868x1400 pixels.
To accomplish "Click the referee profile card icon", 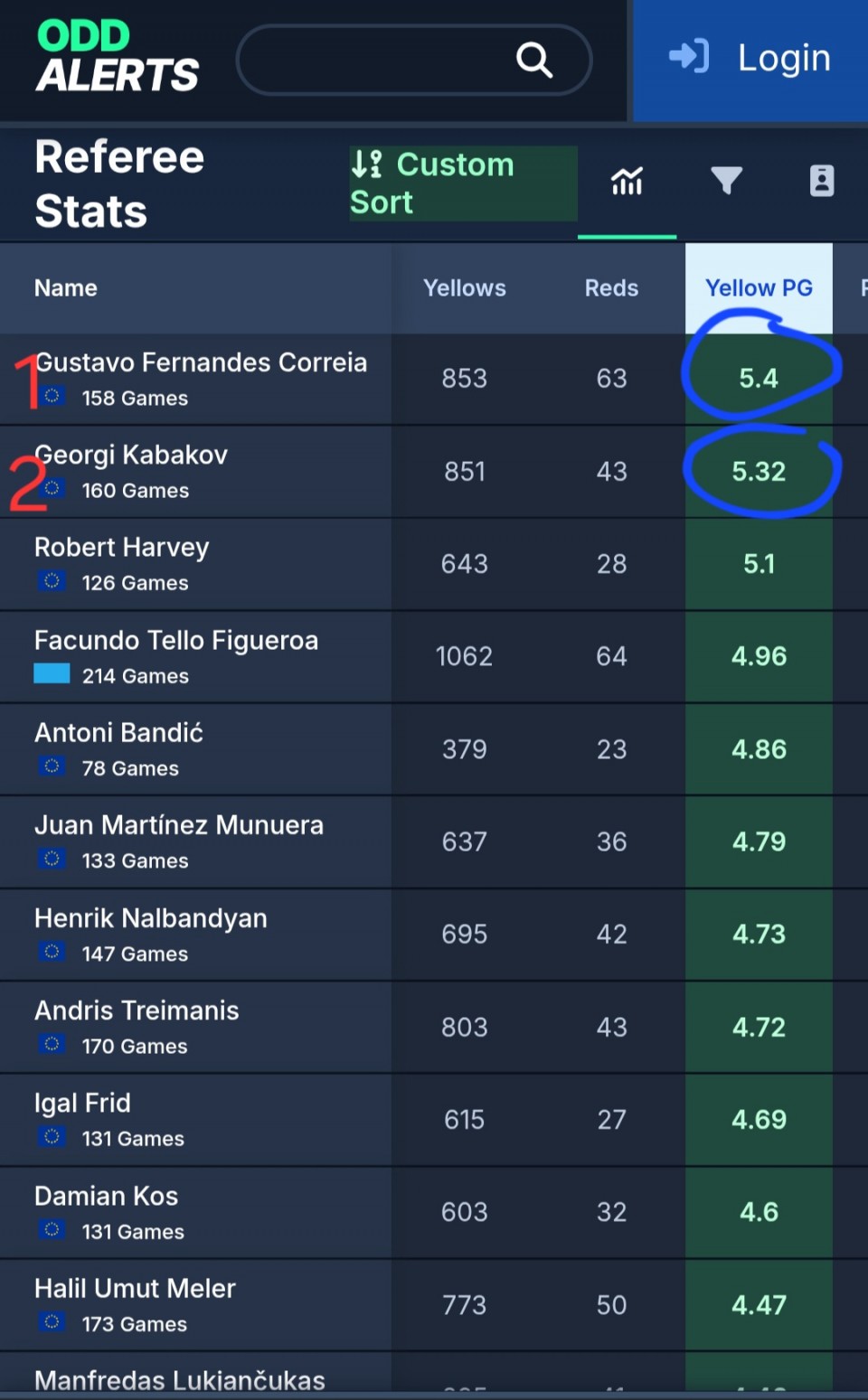I will [821, 181].
